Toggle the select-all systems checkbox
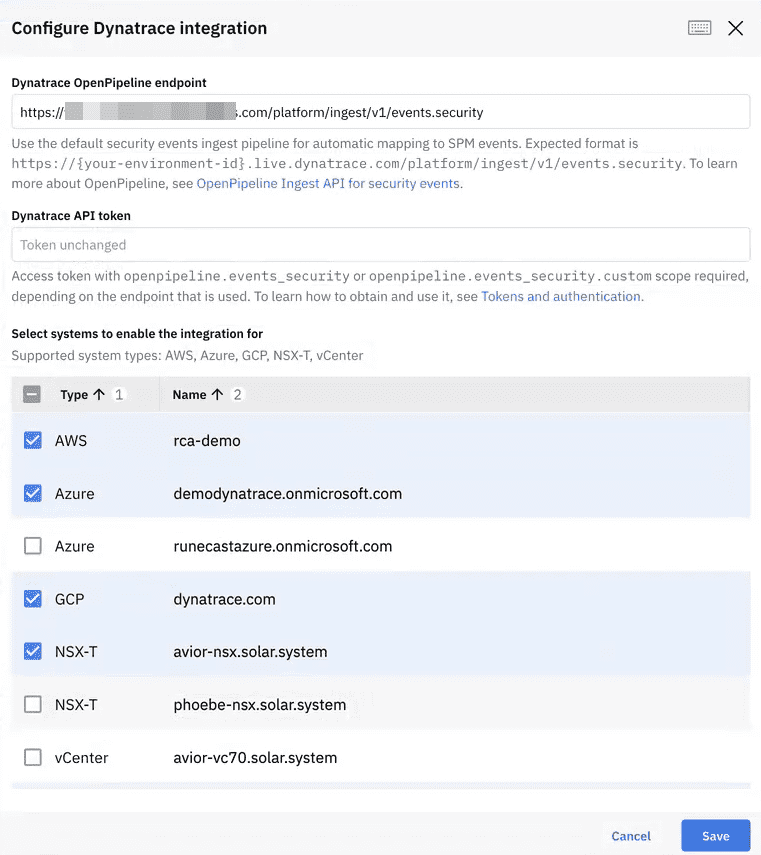This screenshot has height=855, width=761. [32, 394]
